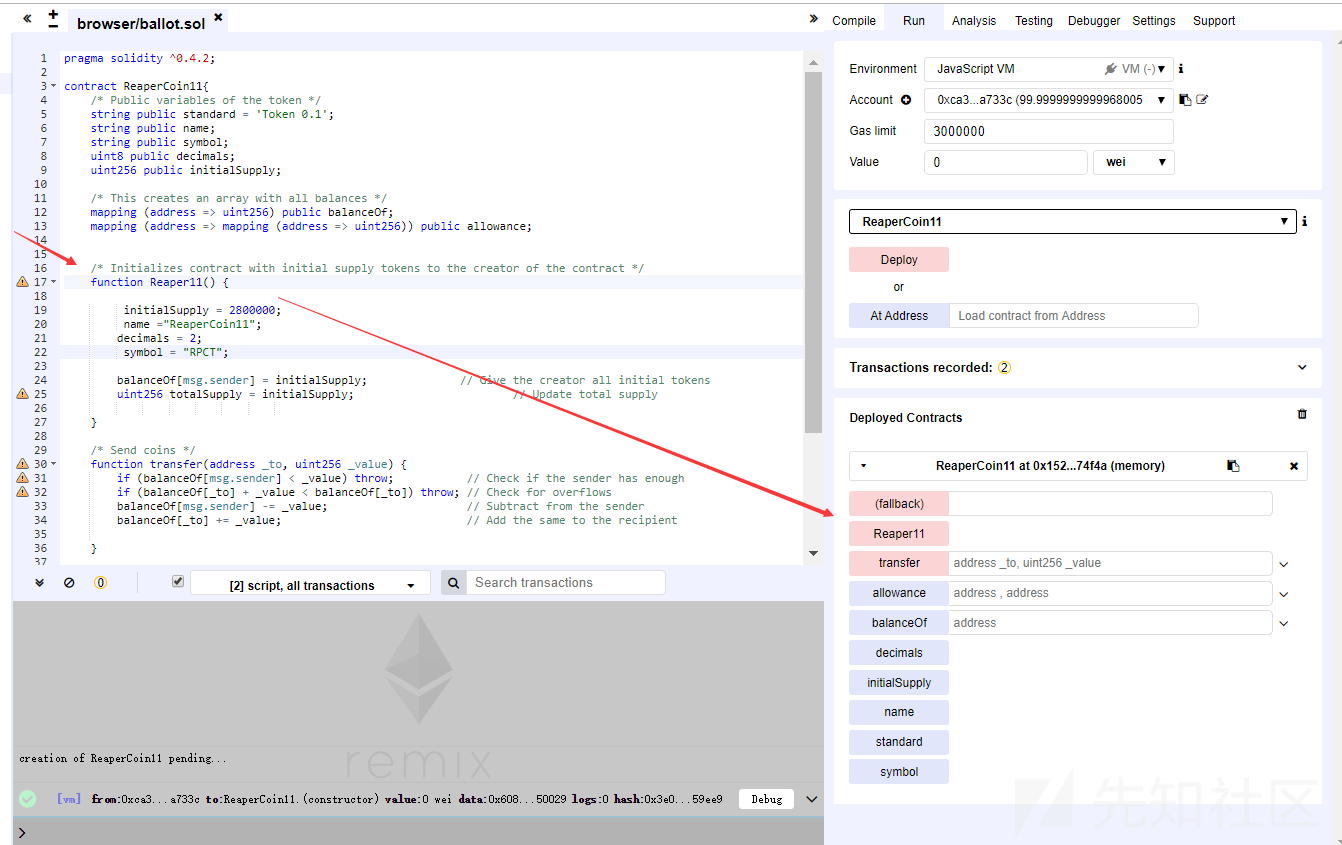Screen dimensions: 1342x845
Task: Toggle the listen on network checkbox
Action: [178, 581]
